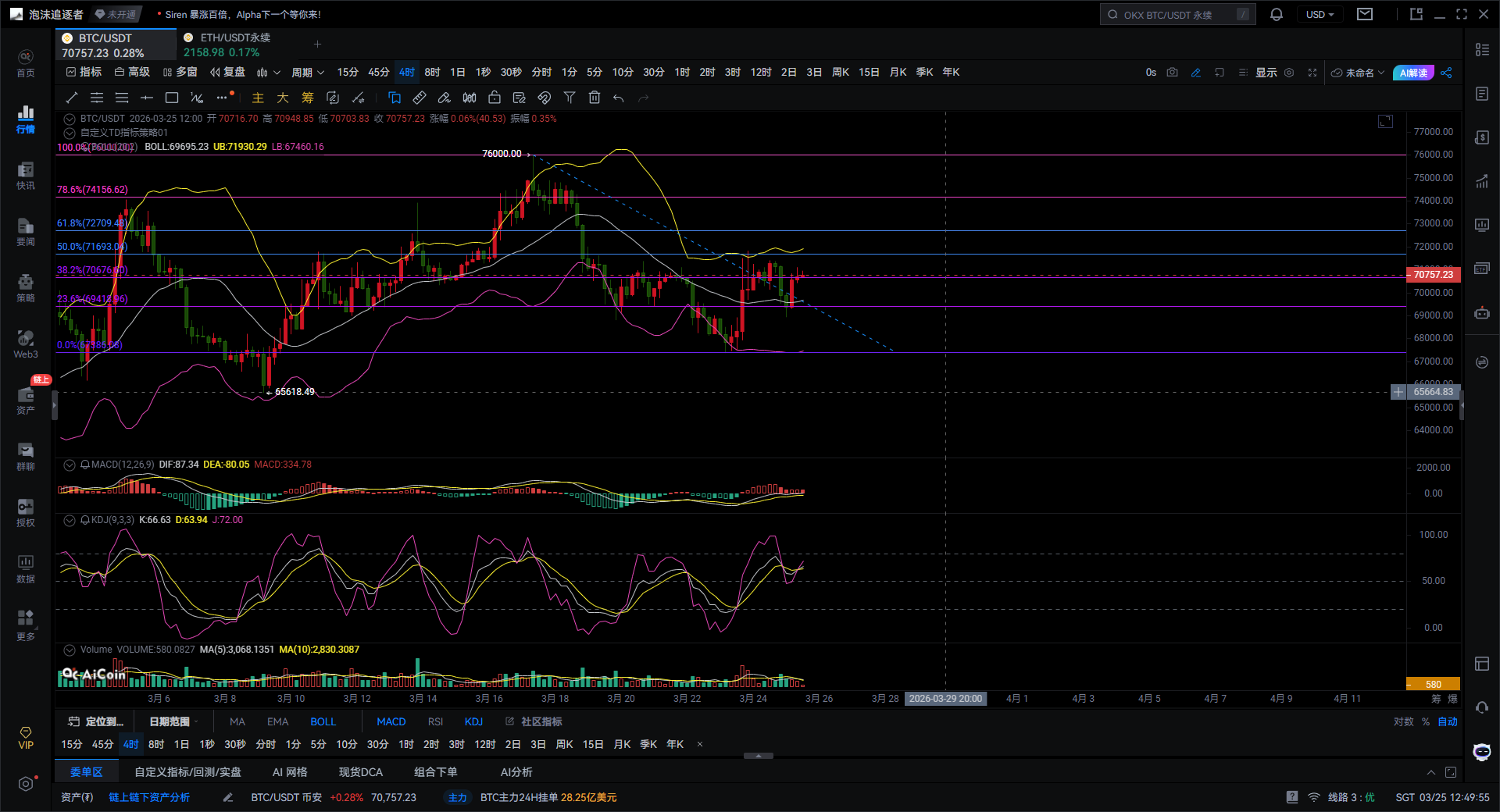Viewport: 1500px width, 812px height.
Task: Open the notification bell
Action: (x=1277, y=15)
